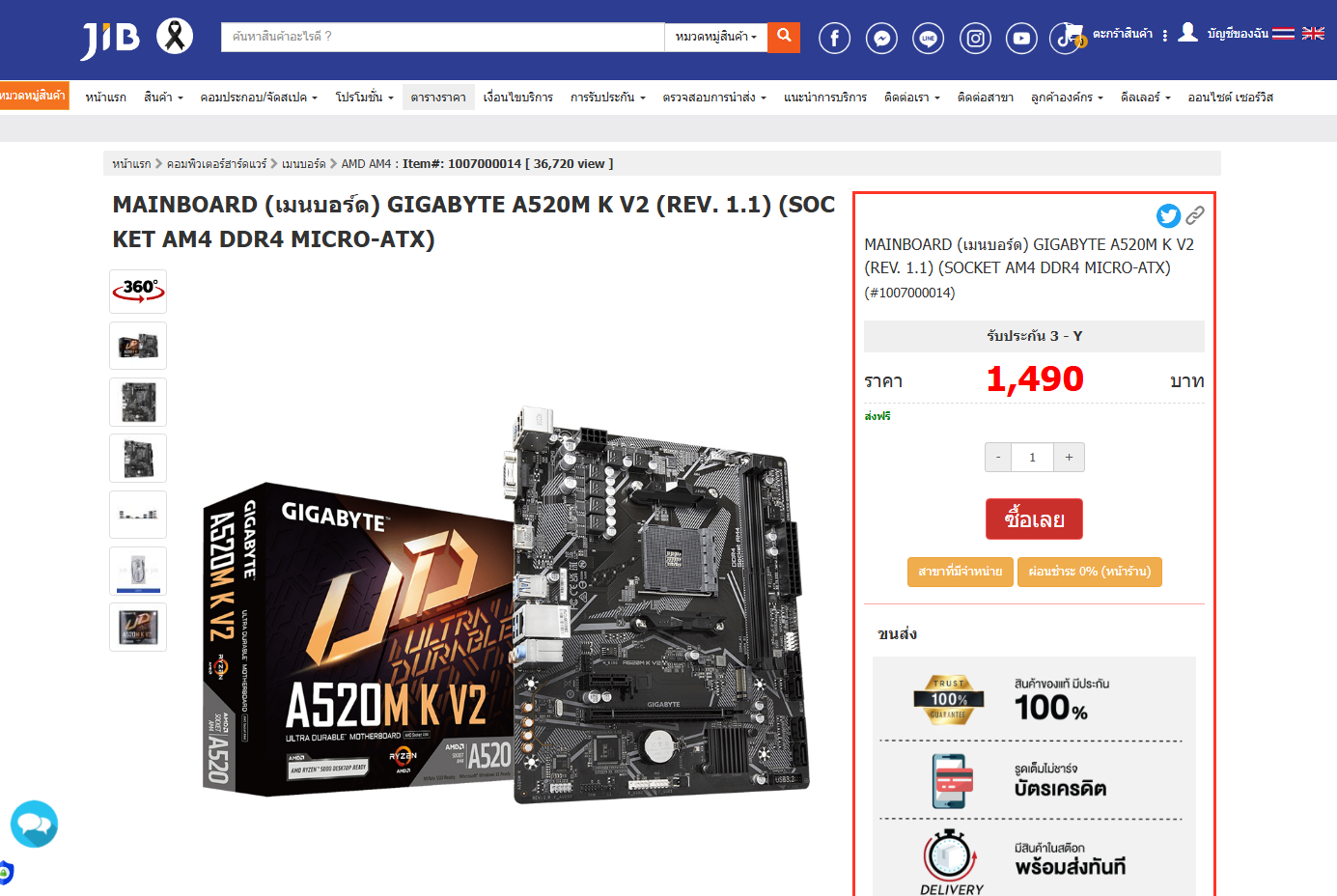Switch language to English flag
The width and height of the screenshot is (1337, 896).
pyautogui.click(x=1313, y=33)
